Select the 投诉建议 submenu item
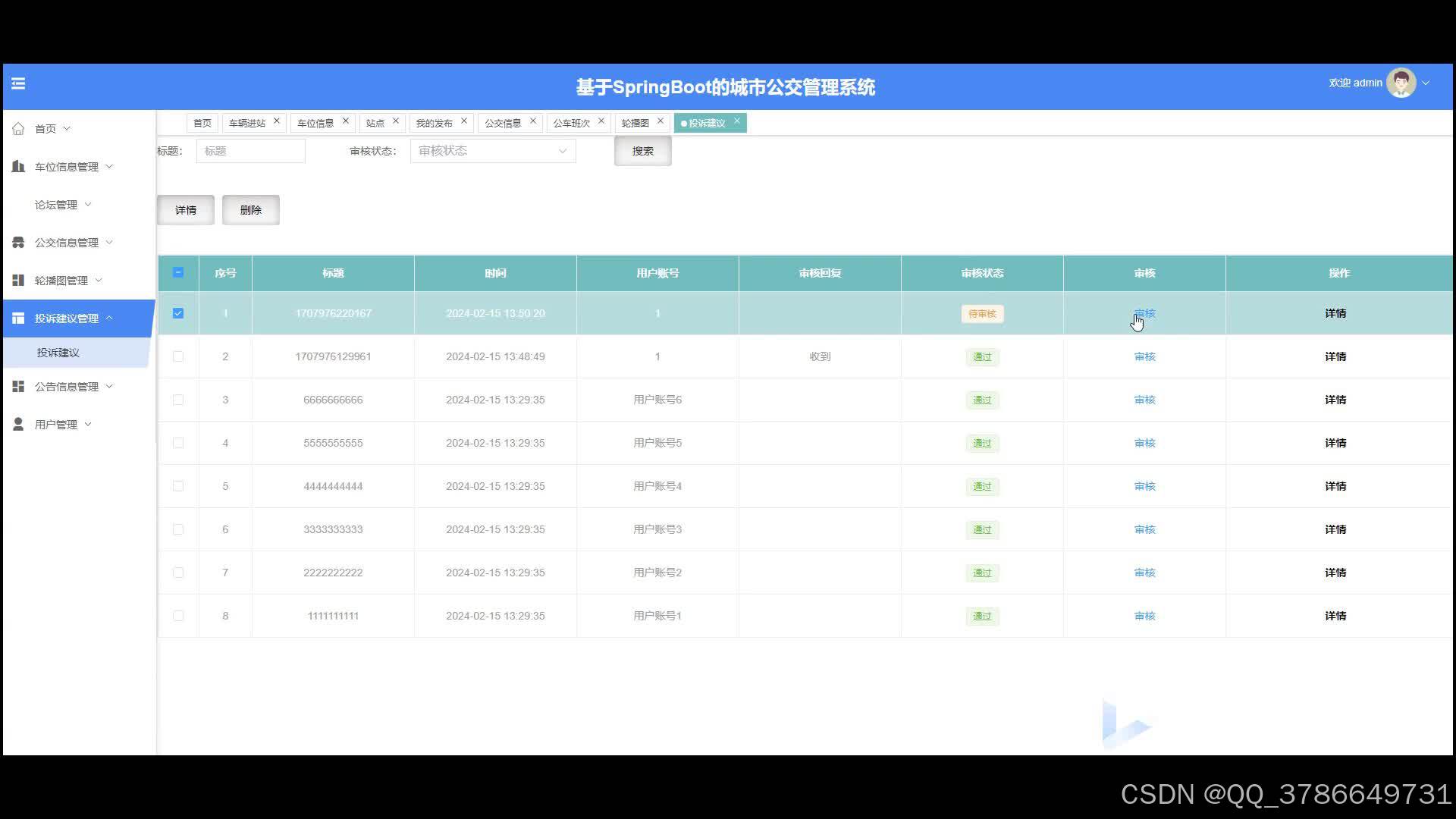The width and height of the screenshot is (1456, 819). (58, 353)
